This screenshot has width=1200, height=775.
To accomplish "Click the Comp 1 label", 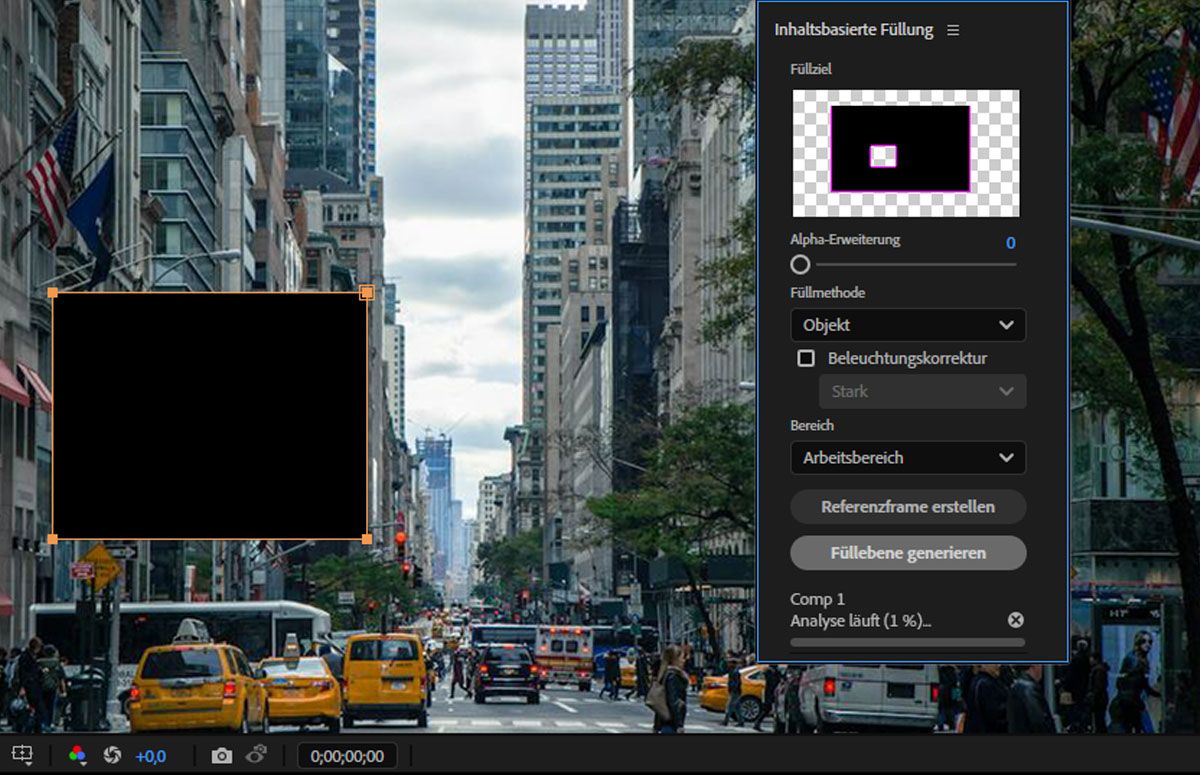I will click(x=817, y=599).
